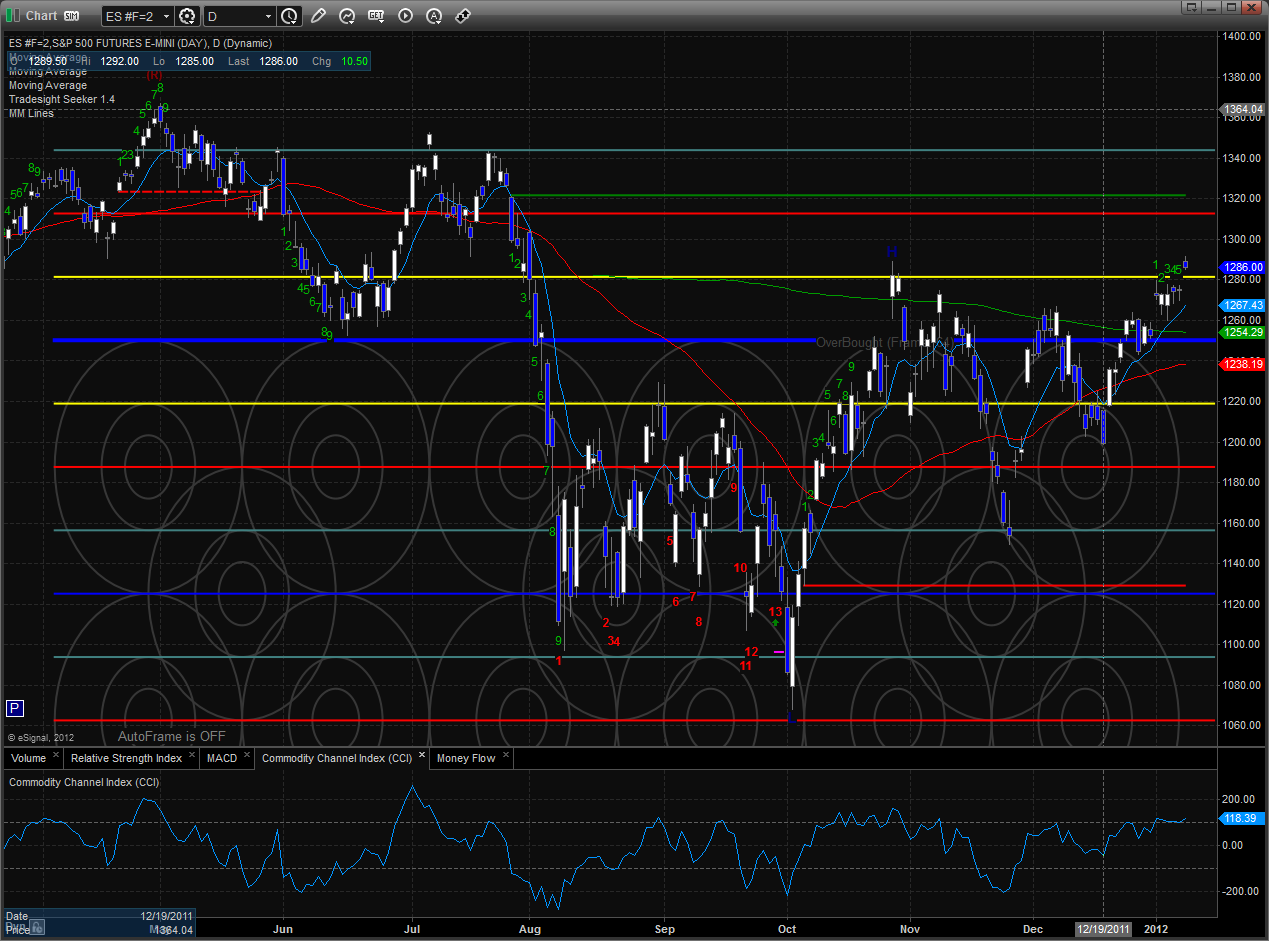Viewport: 1269px width, 941px height.
Task: Click the 1238.19 red price marker
Action: point(1243,364)
